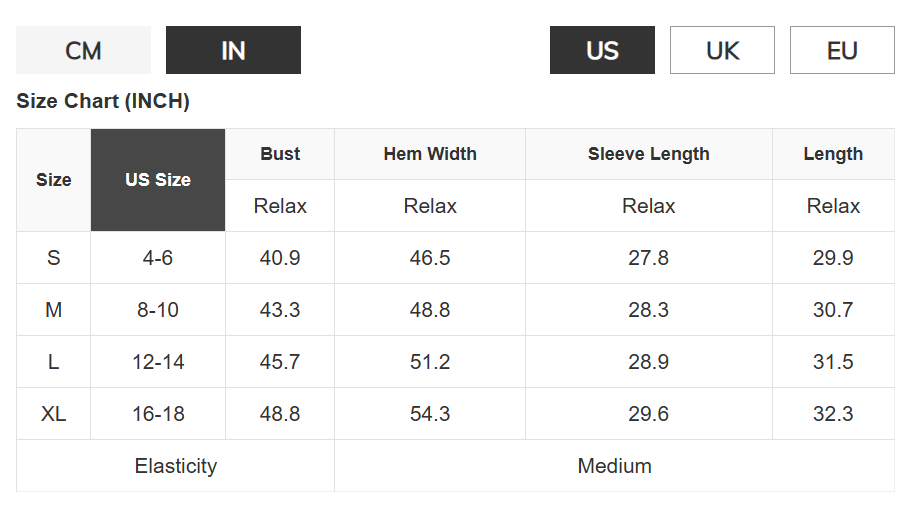This screenshot has height=512, width=919.
Task: Click the 4-6 US size cell
Action: (x=158, y=258)
